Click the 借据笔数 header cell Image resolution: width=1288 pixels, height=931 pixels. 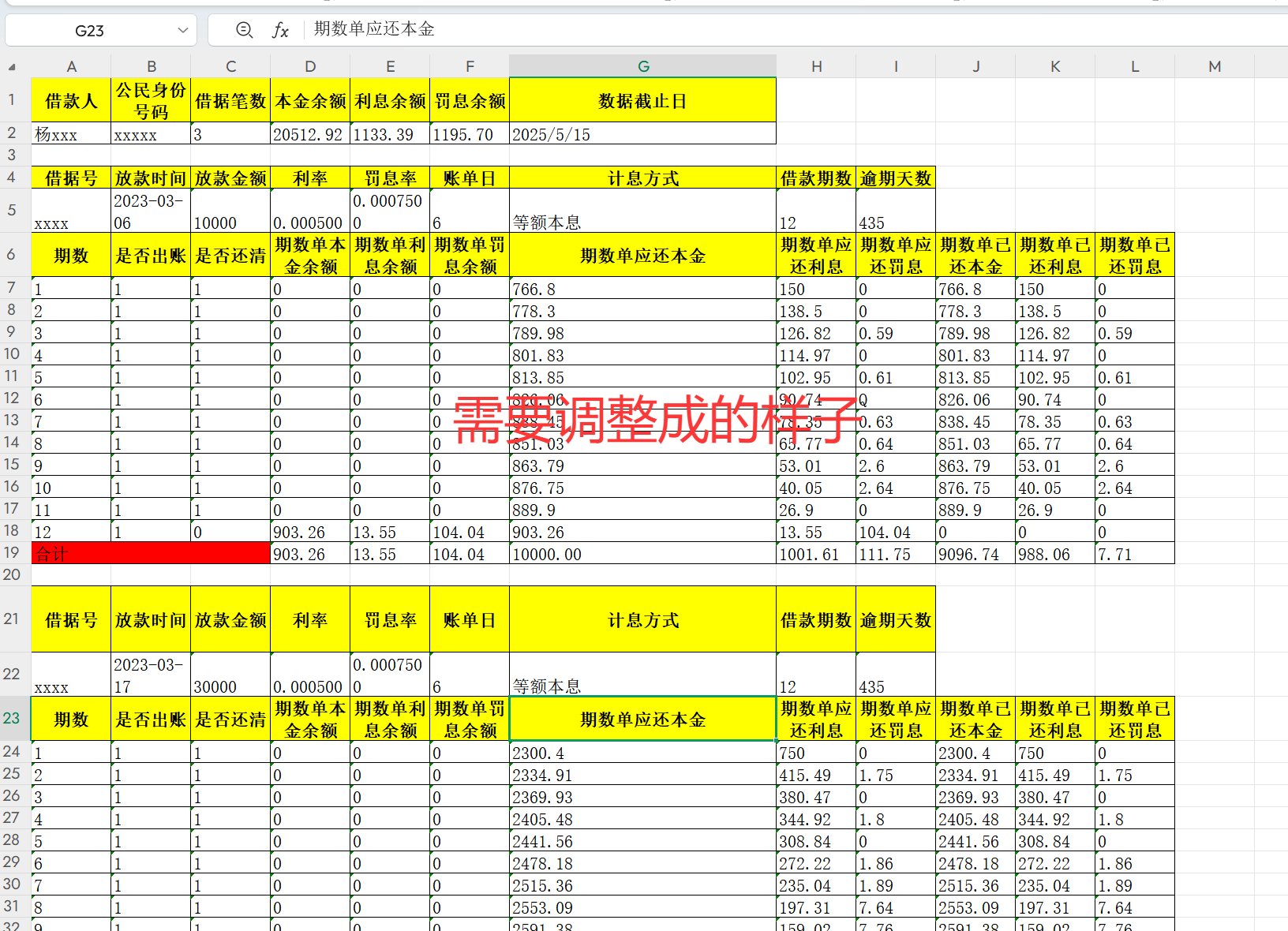(x=230, y=100)
